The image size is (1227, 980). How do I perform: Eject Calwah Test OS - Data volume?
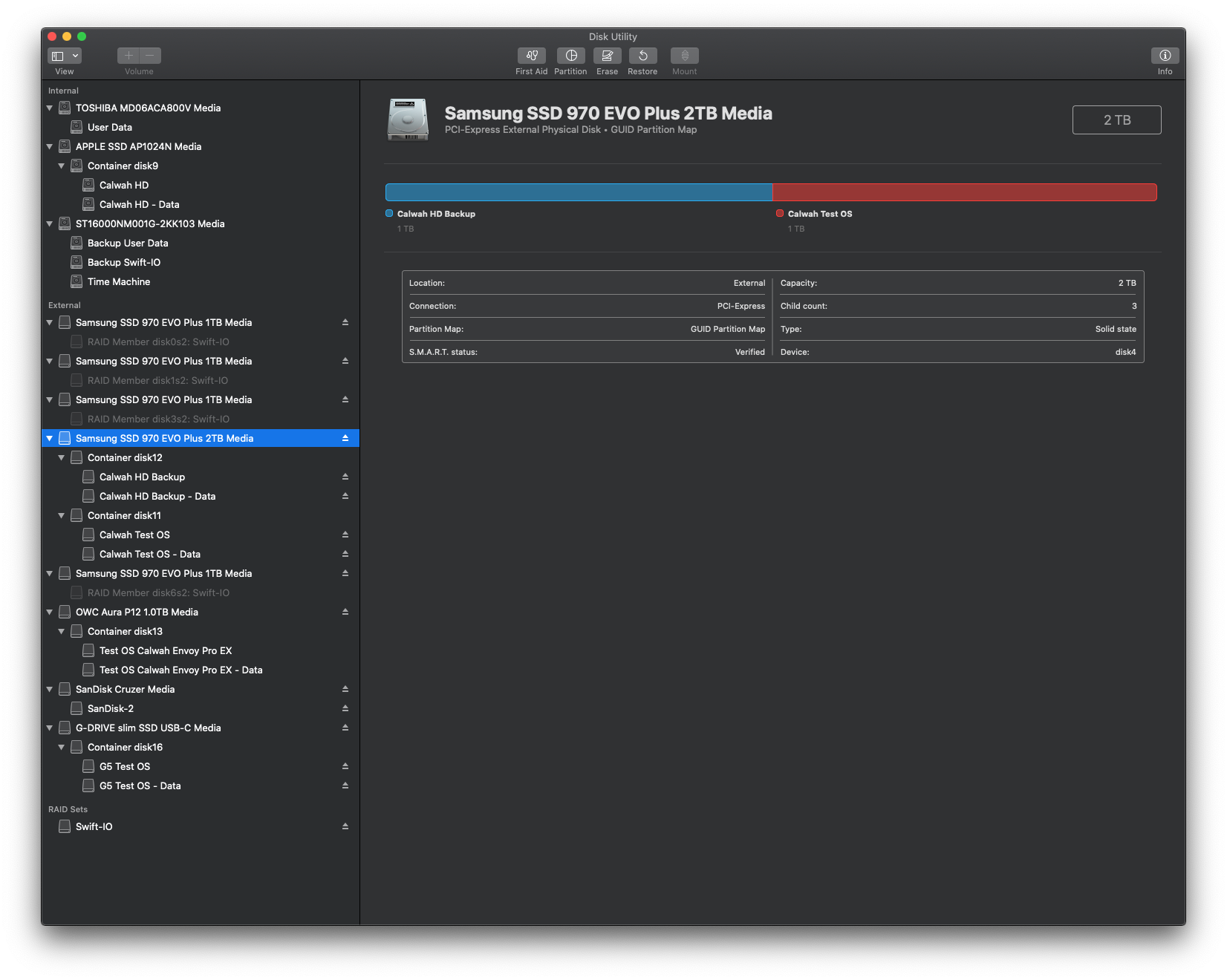pyautogui.click(x=345, y=555)
